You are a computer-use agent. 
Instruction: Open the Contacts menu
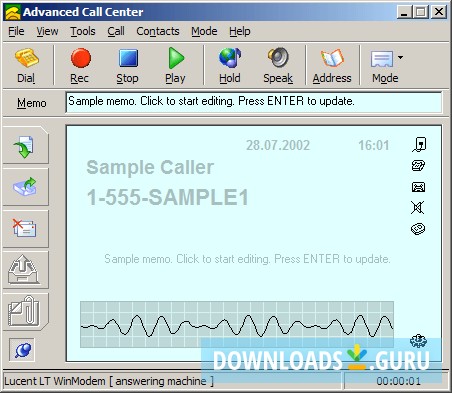[x=158, y=31]
